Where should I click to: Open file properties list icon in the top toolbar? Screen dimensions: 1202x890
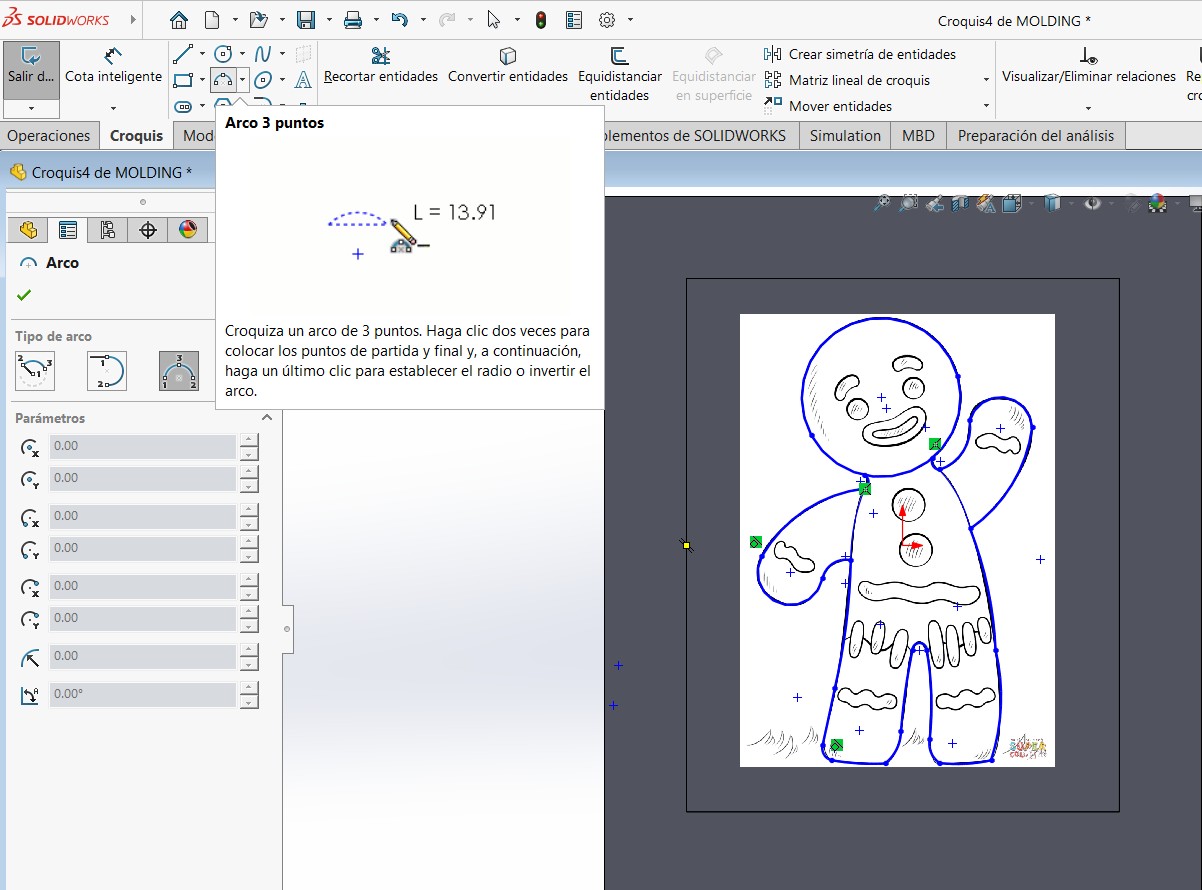pos(574,20)
